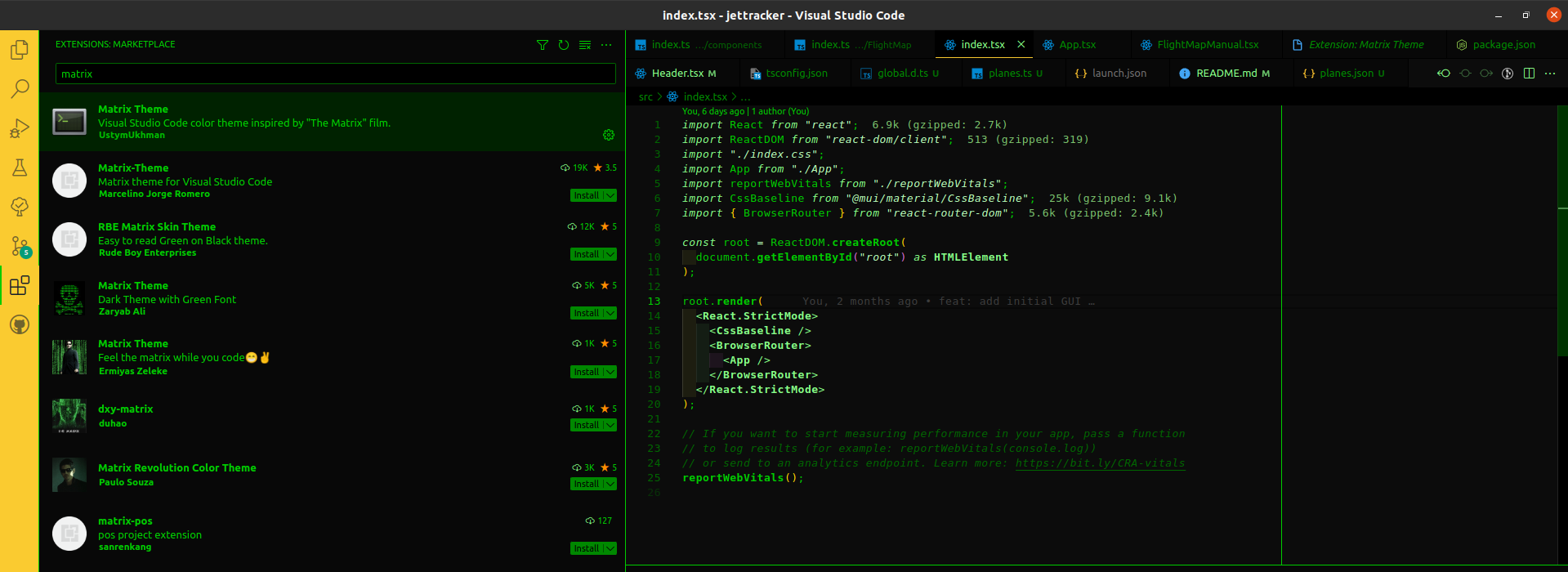Switch to tsconfig.json tab
The height and width of the screenshot is (572, 1568).
pos(796,74)
